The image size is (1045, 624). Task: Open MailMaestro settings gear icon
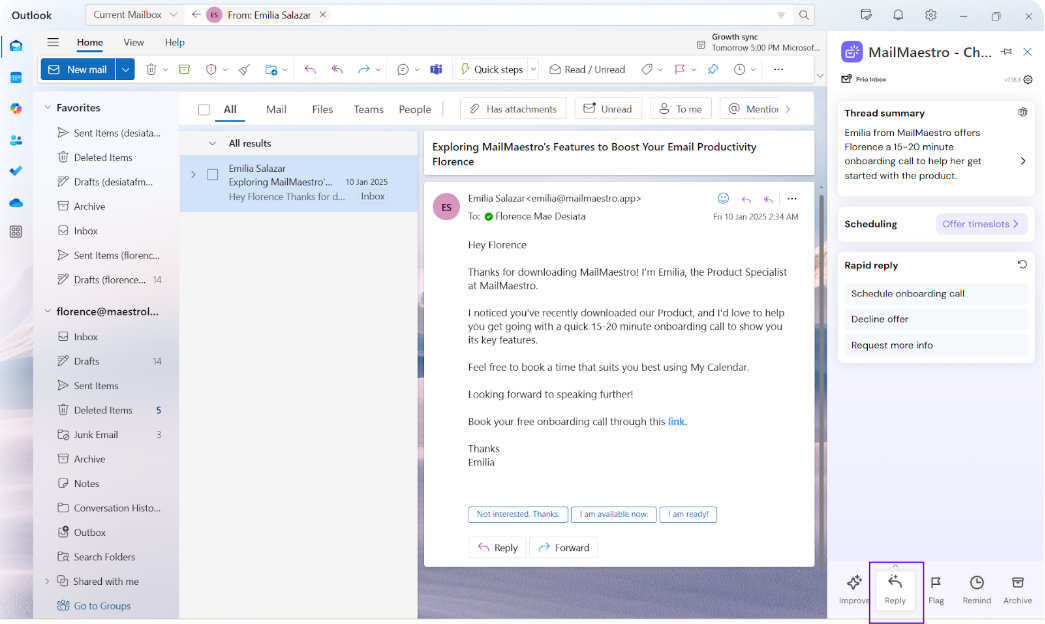1028,79
